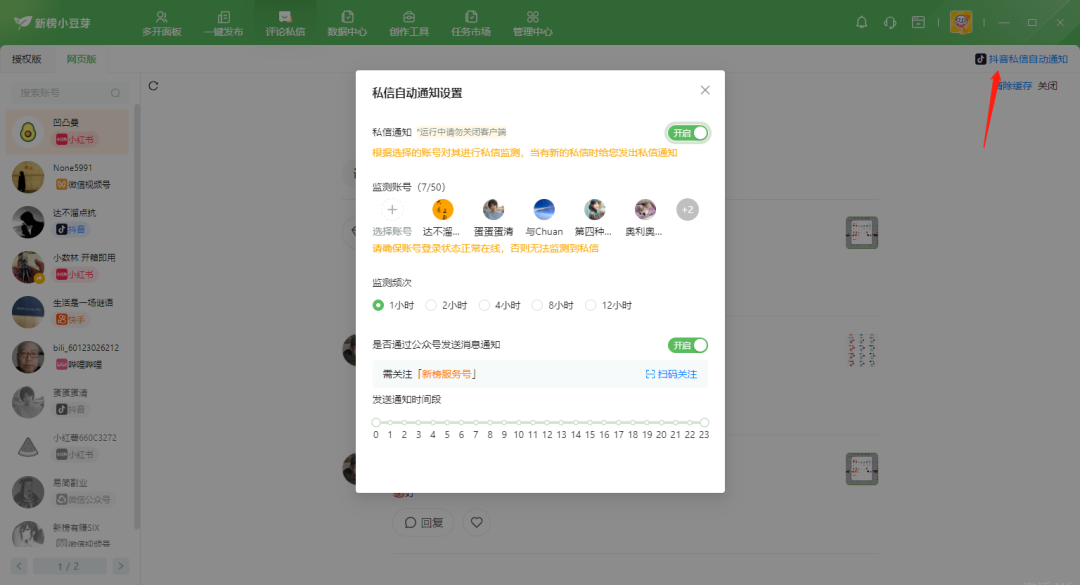Click the account list scrollbar
The width and height of the screenshot is (1080, 585).
[137, 317]
